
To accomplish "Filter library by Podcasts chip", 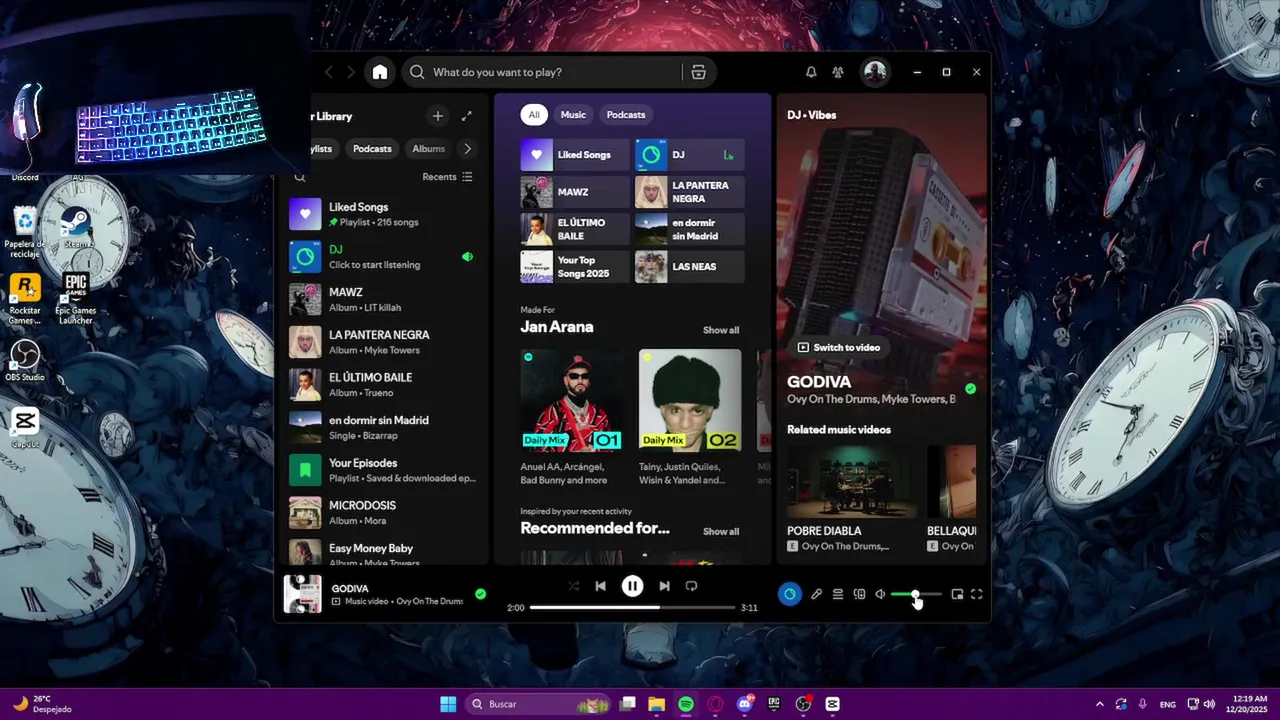I will click(372, 149).
